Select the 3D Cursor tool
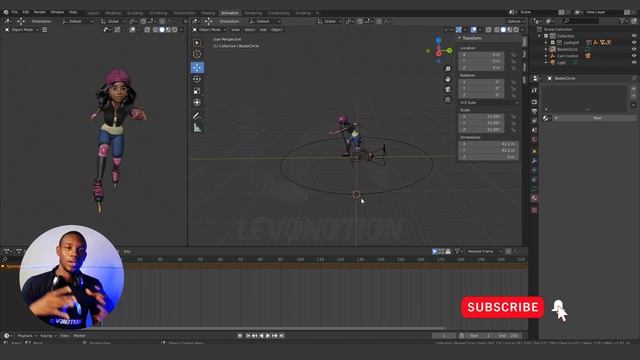Image resolution: width=640 pixels, height=360 pixels. pyautogui.click(x=197, y=54)
